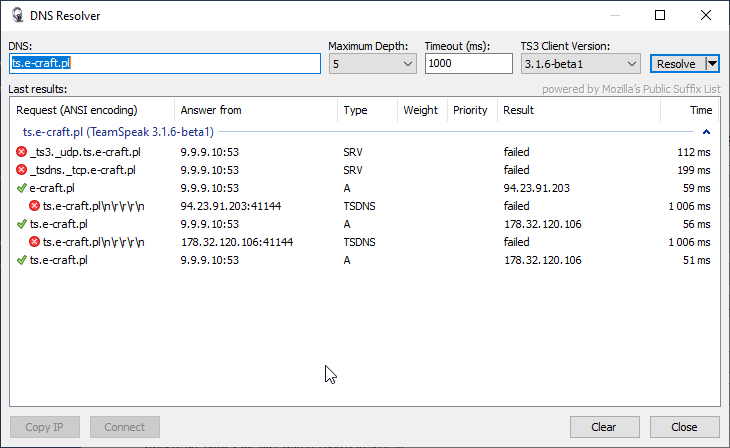Click green checkmark on 51 ms row

(x=22, y=260)
